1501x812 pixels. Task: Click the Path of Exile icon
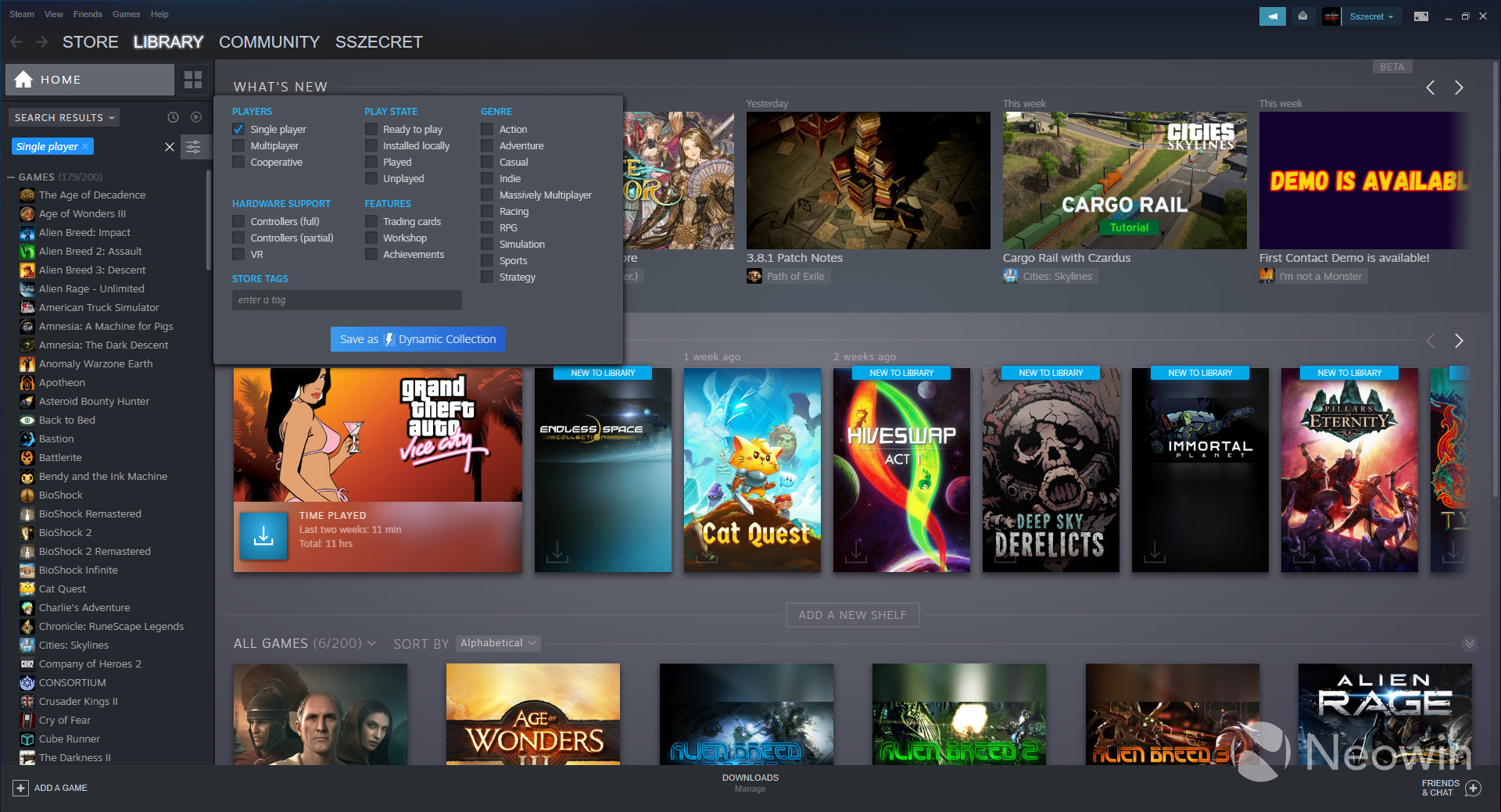(754, 276)
